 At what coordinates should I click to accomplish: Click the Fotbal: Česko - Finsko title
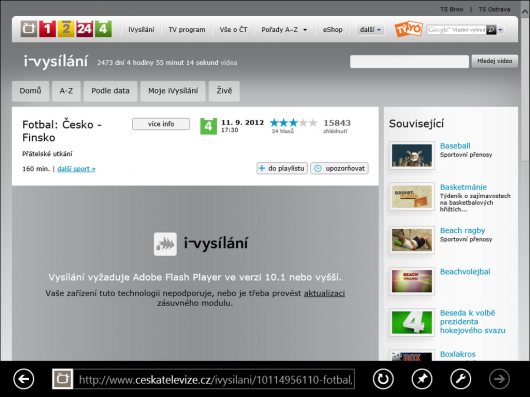(x=62, y=131)
